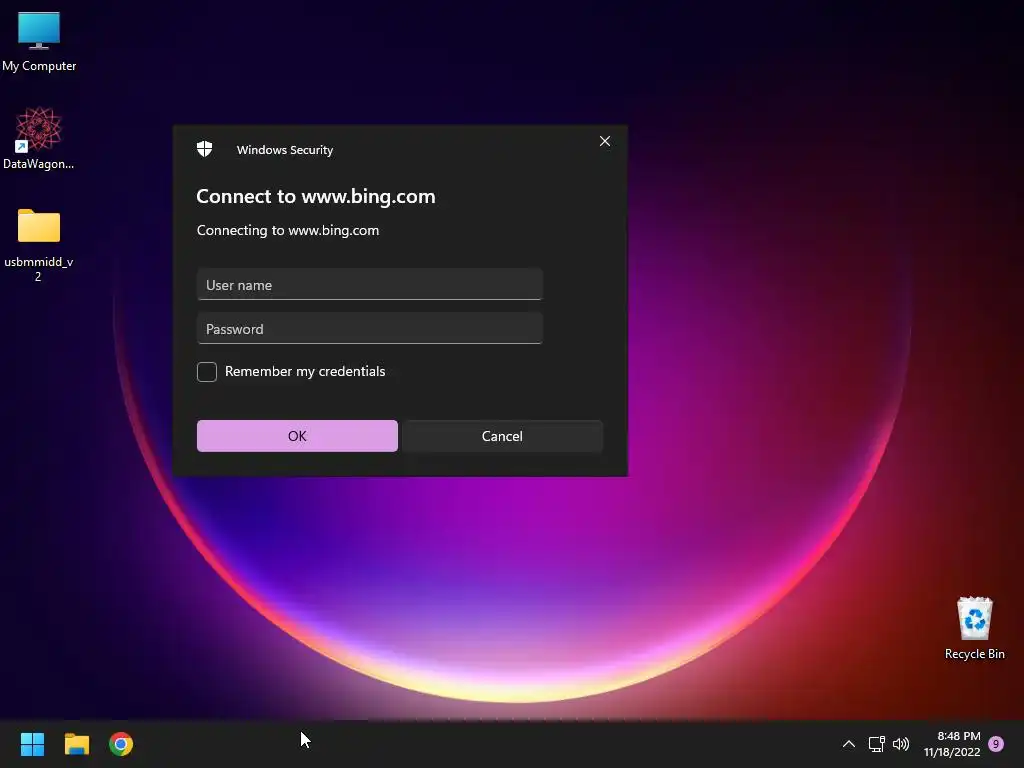This screenshot has height=768, width=1024.
Task: Dismiss the dialog with Cancel button
Action: (x=502, y=436)
